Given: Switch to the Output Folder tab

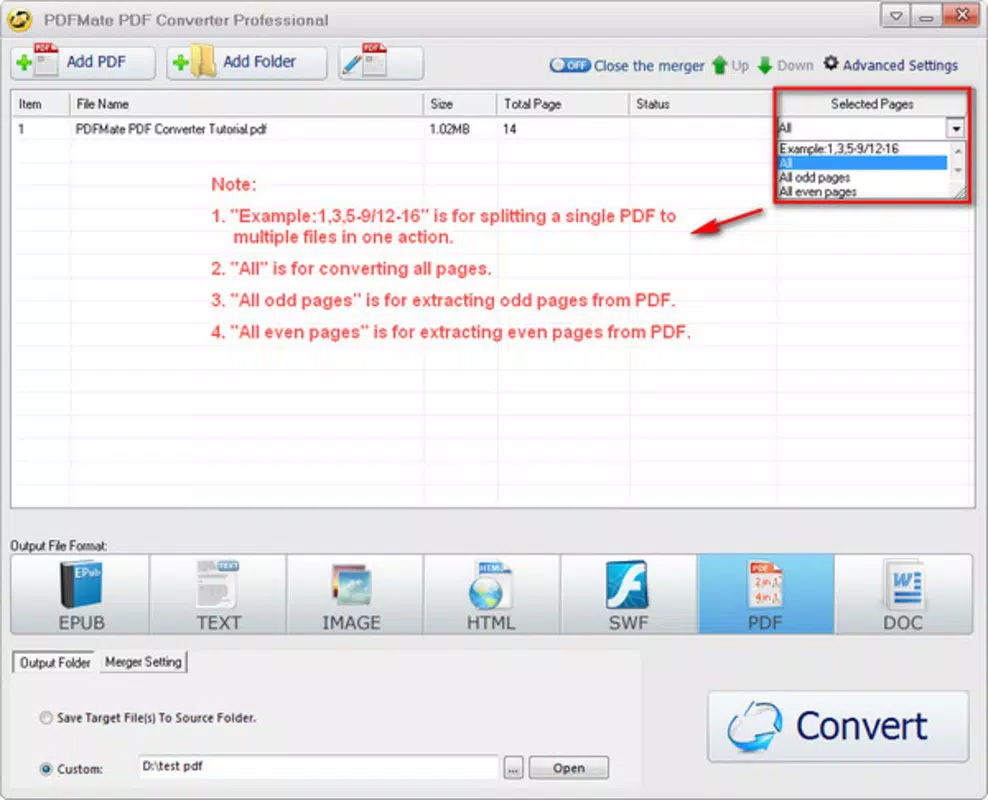Looking at the screenshot, I should point(55,663).
